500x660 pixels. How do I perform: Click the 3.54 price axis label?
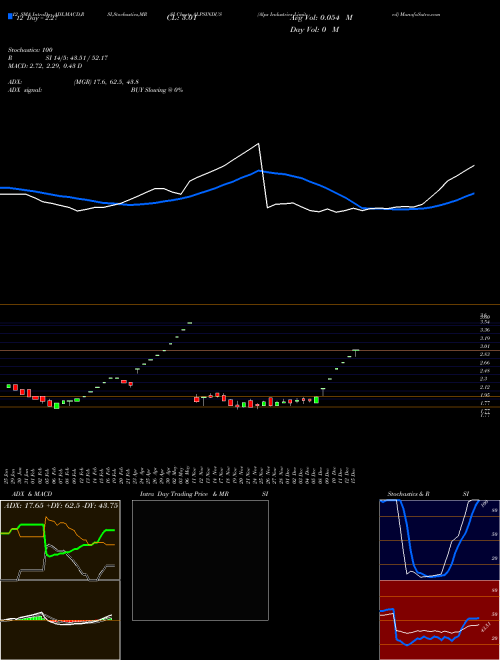click(x=484, y=322)
